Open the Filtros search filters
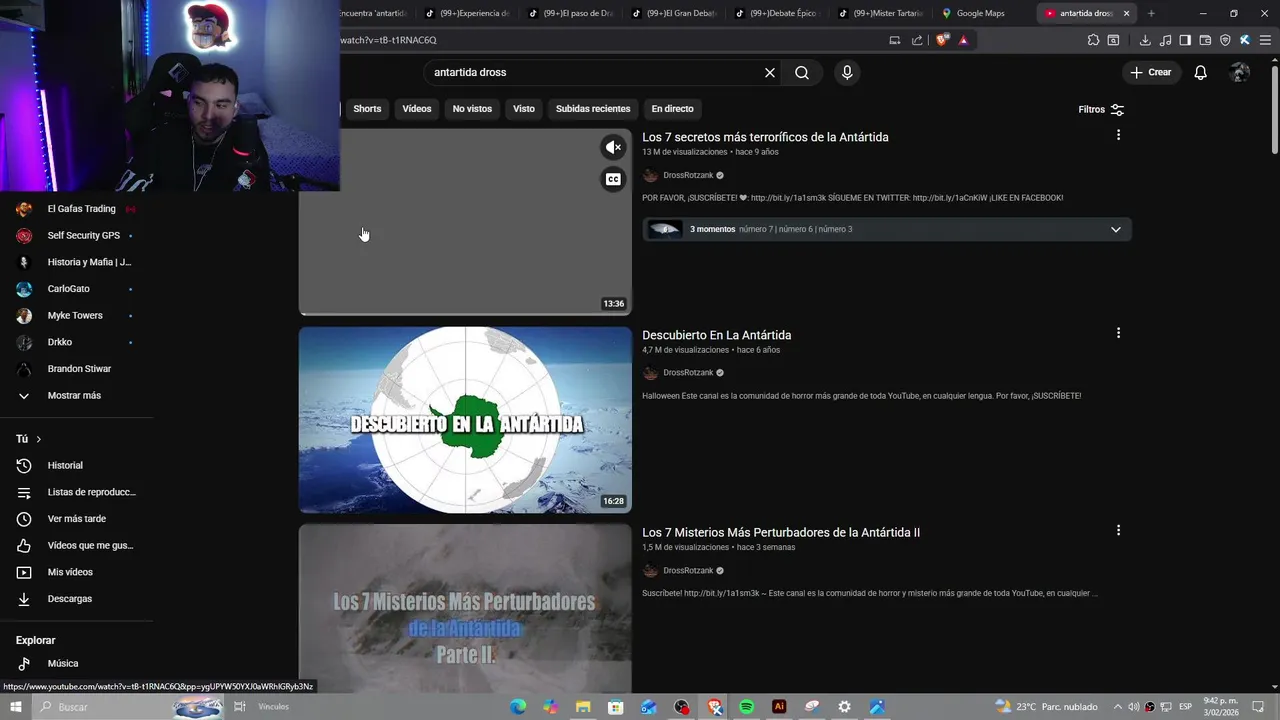Viewport: 1280px width, 720px height. (x=1101, y=109)
